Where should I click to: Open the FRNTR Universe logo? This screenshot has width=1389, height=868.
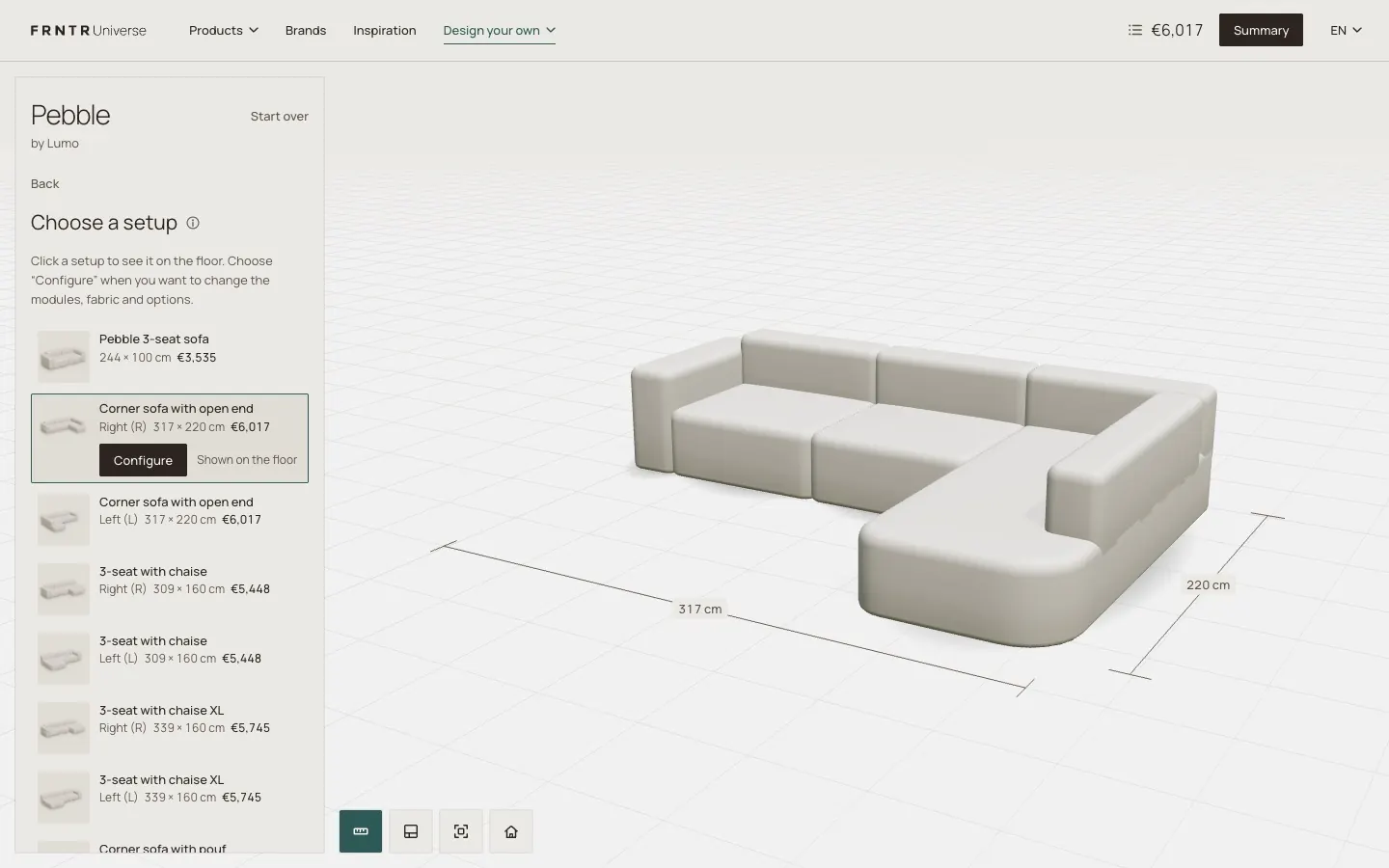pyautogui.click(x=89, y=31)
